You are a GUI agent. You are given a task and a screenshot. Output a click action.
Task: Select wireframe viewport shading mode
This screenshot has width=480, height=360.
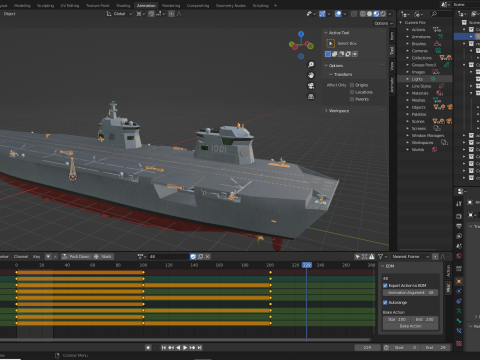[x=363, y=14]
